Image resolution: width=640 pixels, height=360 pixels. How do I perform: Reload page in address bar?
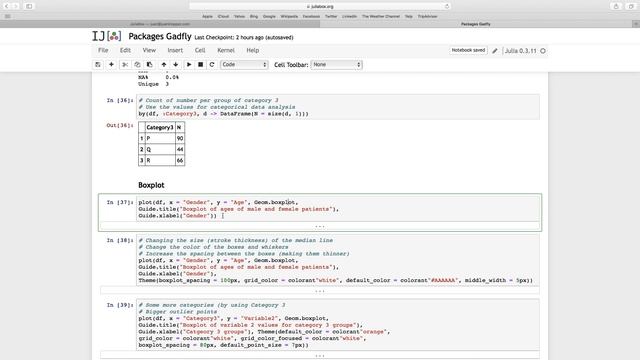pyautogui.click(x=447, y=6)
